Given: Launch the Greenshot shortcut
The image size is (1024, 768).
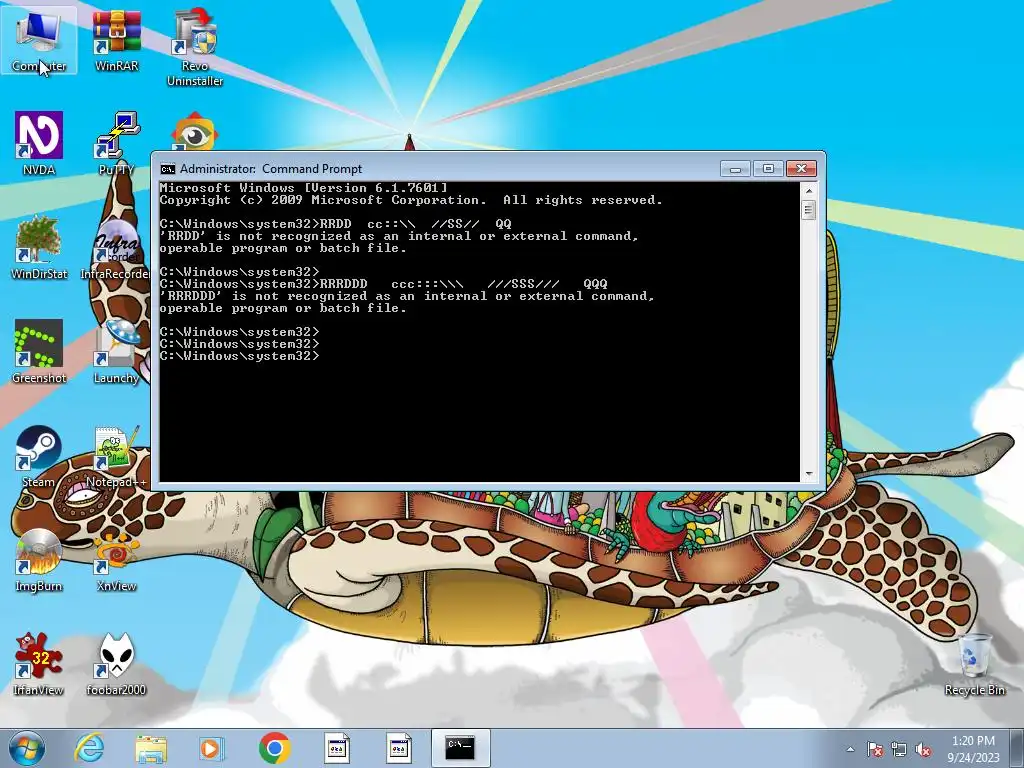Looking at the screenshot, I should pos(39,352).
